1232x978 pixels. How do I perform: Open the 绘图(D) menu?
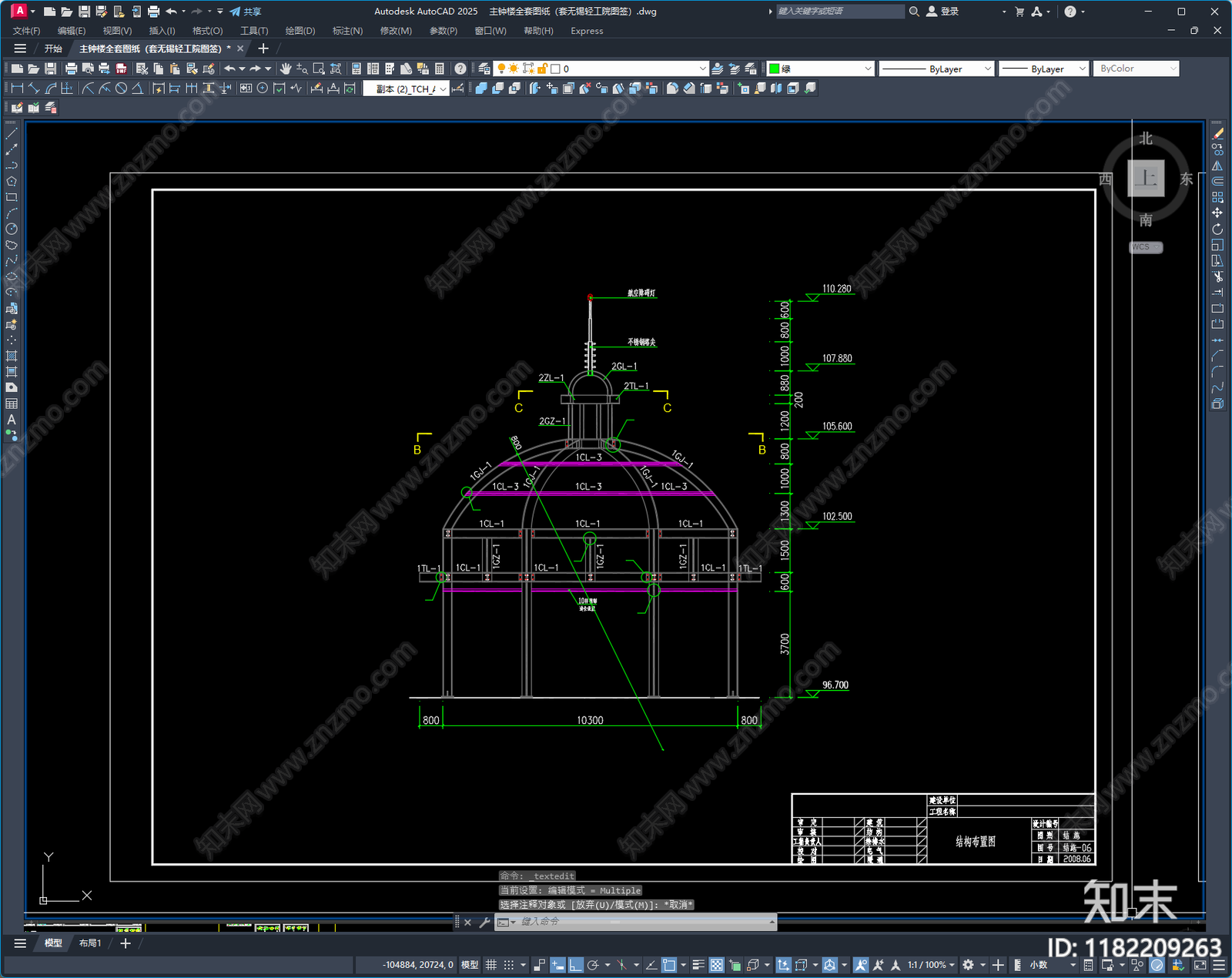click(300, 31)
